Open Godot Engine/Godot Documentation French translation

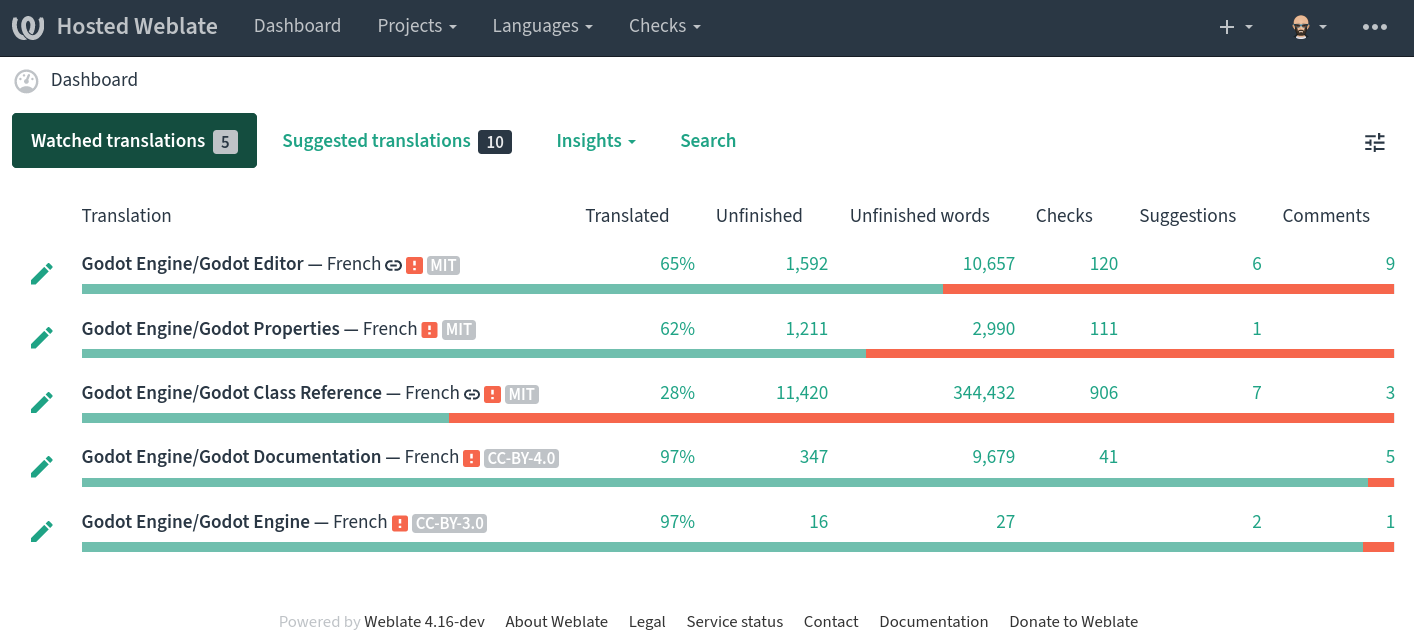click(270, 456)
